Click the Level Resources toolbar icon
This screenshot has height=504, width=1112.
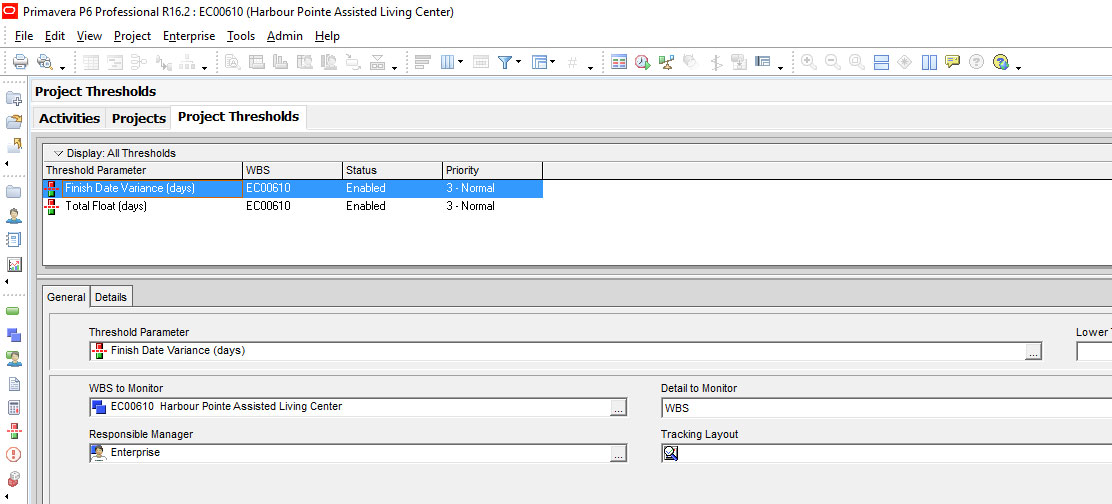666,62
